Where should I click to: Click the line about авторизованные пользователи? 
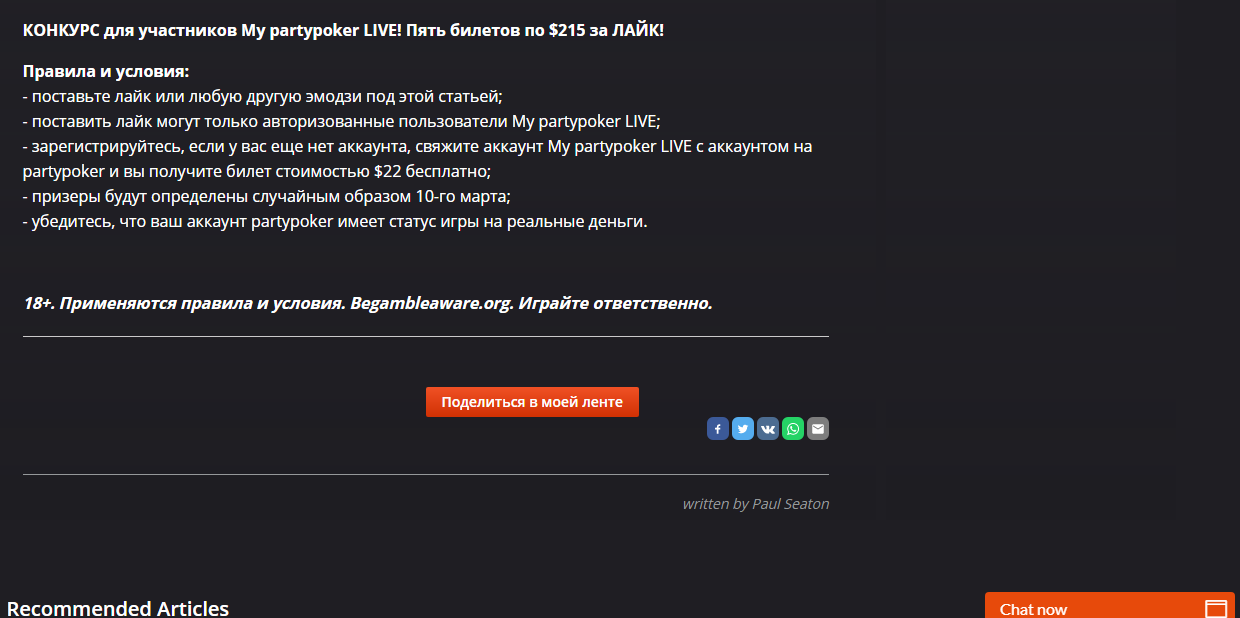tap(342, 122)
